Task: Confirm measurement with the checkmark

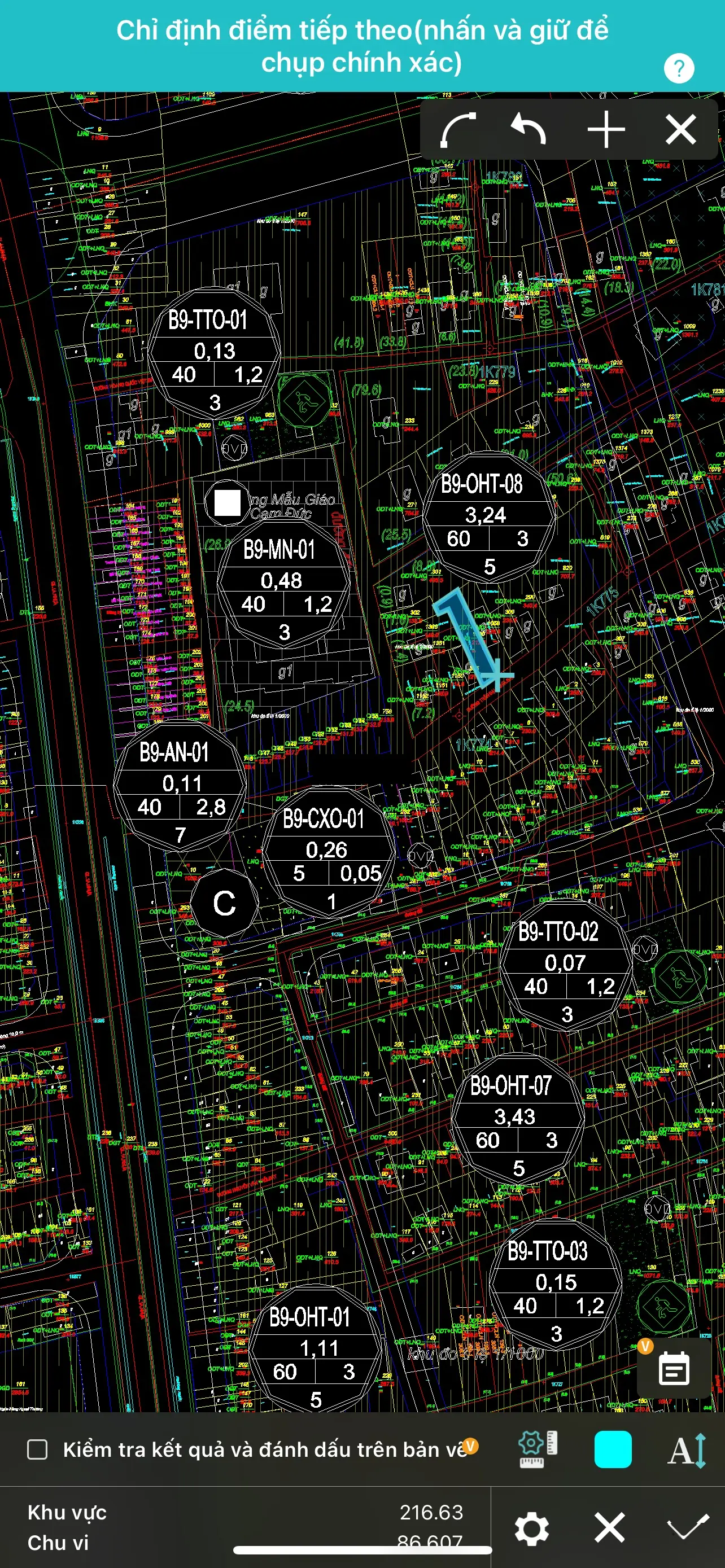Action: [x=688, y=1527]
